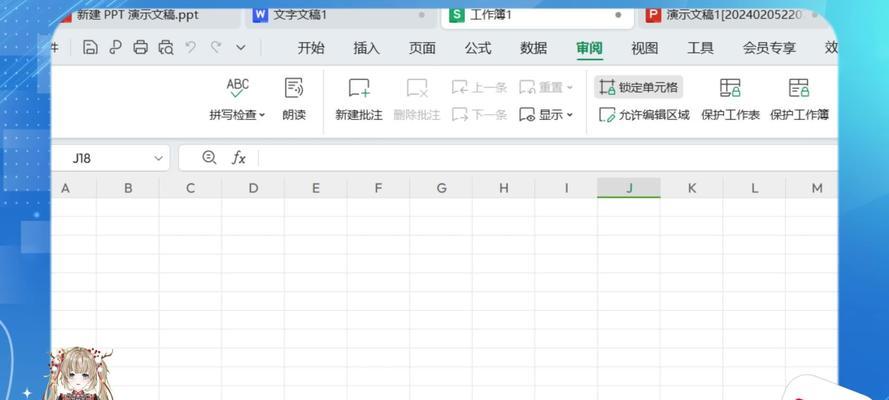Click the 保护工作簿 icon
889x400 pixels.
pos(799,88)
